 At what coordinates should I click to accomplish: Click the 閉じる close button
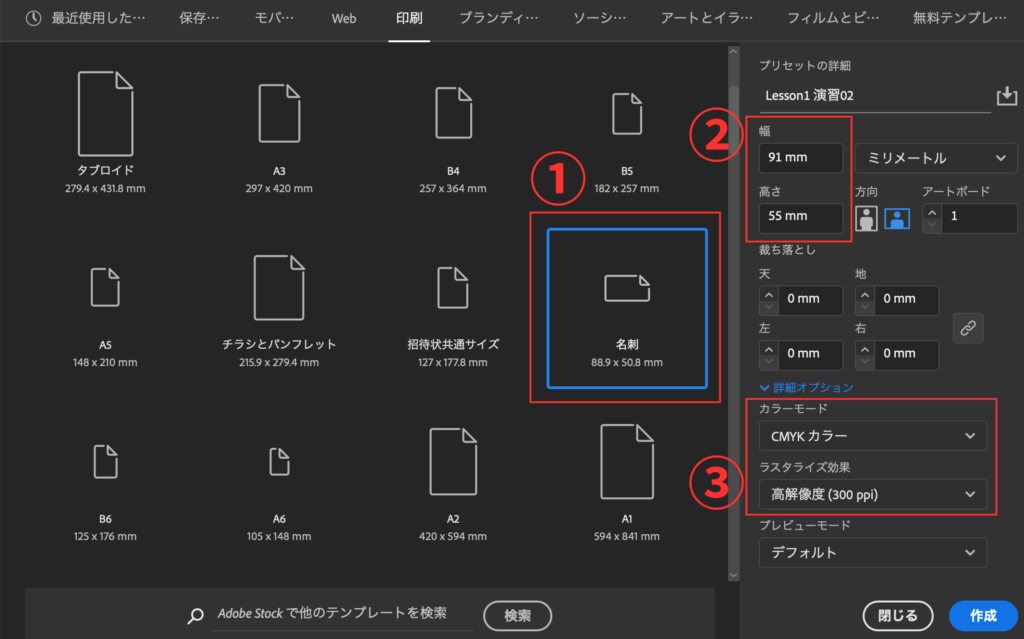(x=897, y=616)
